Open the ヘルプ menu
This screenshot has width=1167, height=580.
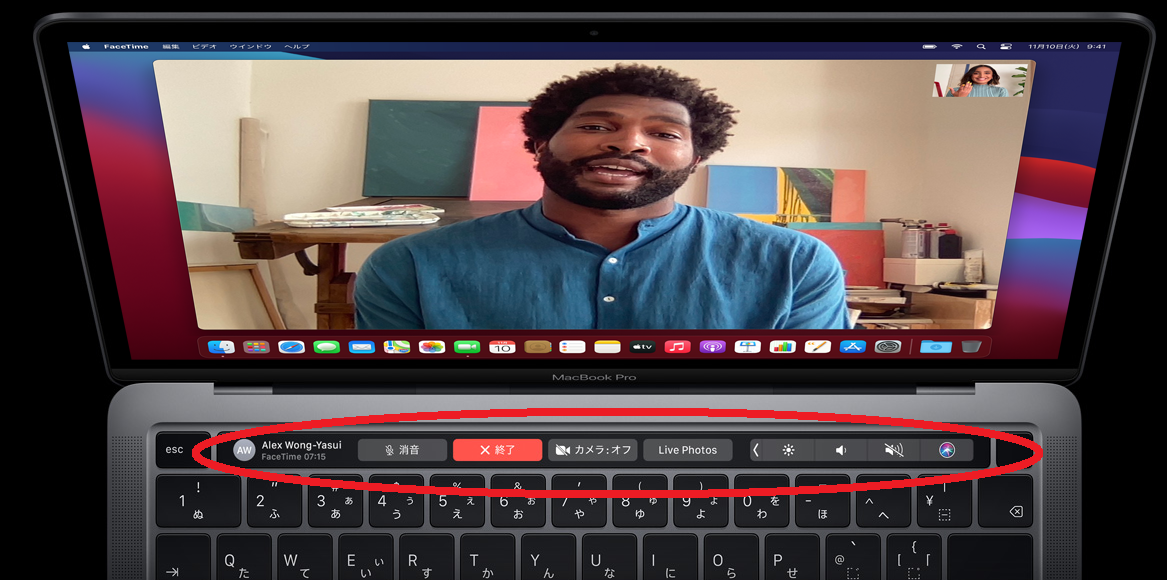(296, 46)
